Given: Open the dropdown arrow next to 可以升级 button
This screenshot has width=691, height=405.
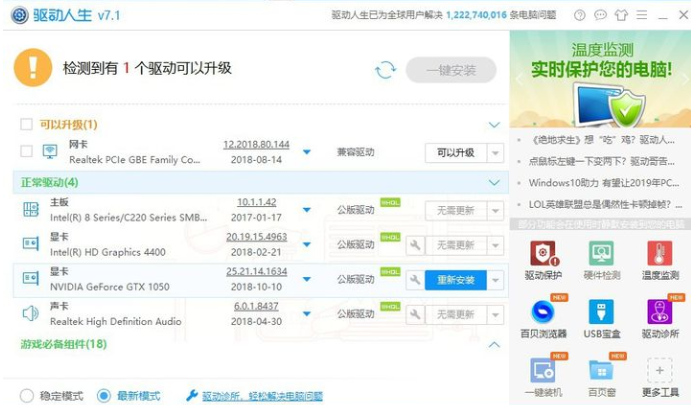Looking at the screenshot, I should [x=495, y=153].
